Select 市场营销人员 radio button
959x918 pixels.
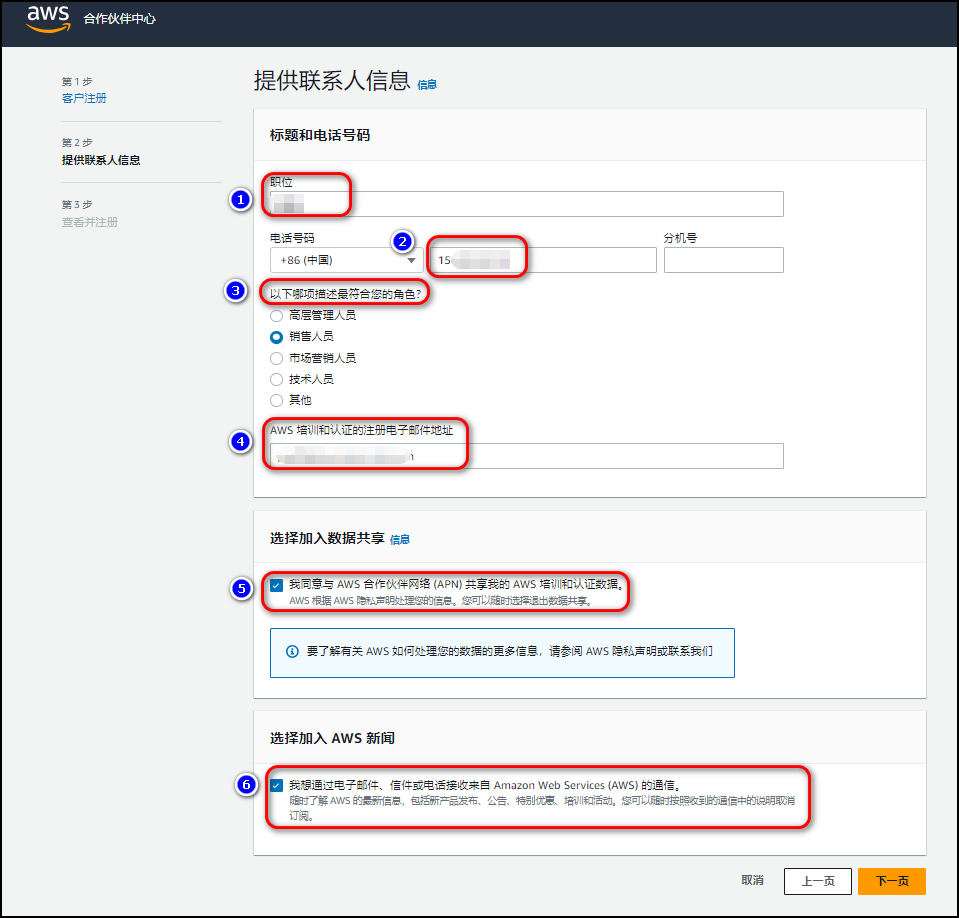(x=276, y=358)
